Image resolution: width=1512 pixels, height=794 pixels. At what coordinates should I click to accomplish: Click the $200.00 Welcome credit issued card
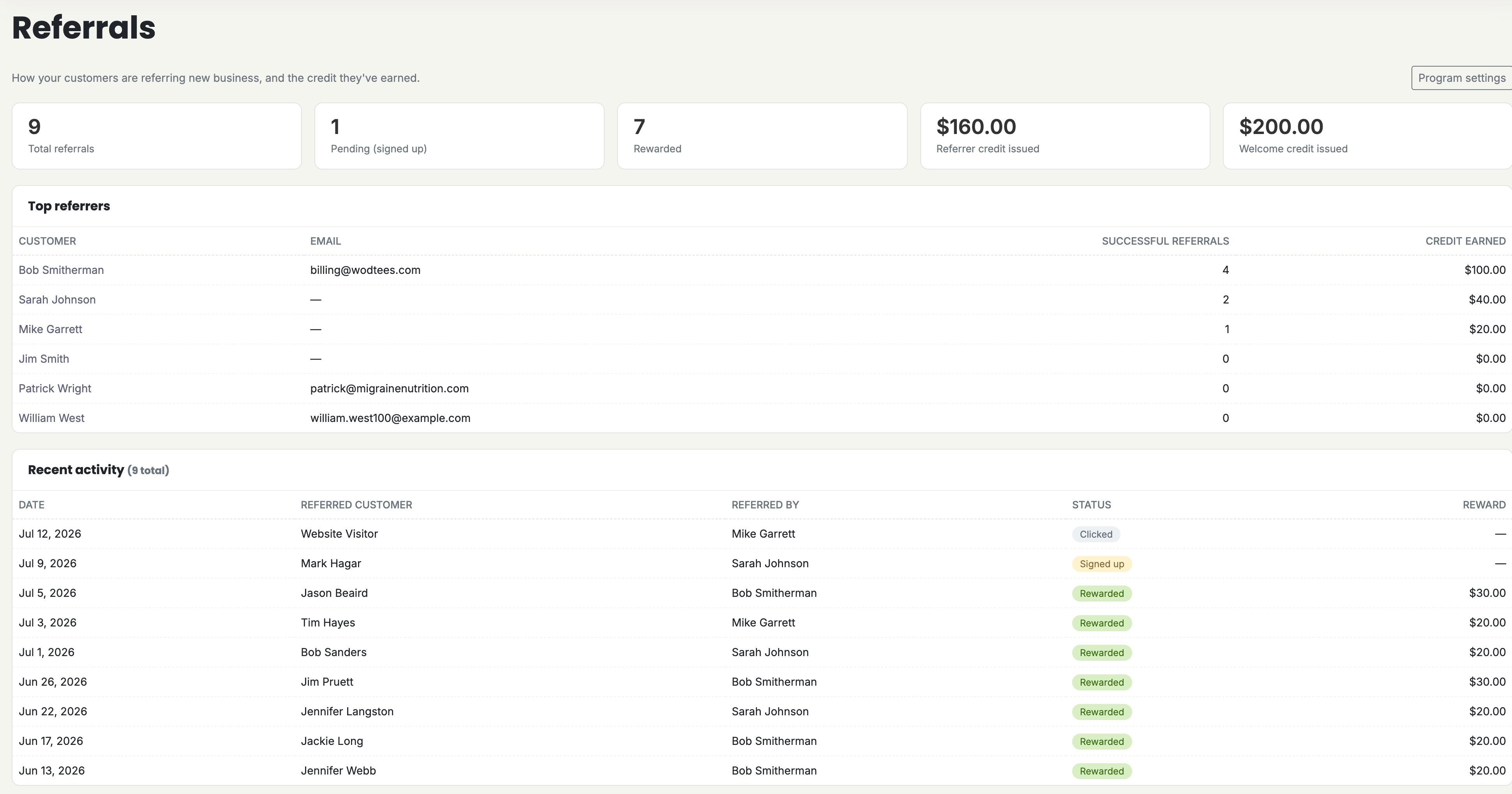pos(1367,136)
